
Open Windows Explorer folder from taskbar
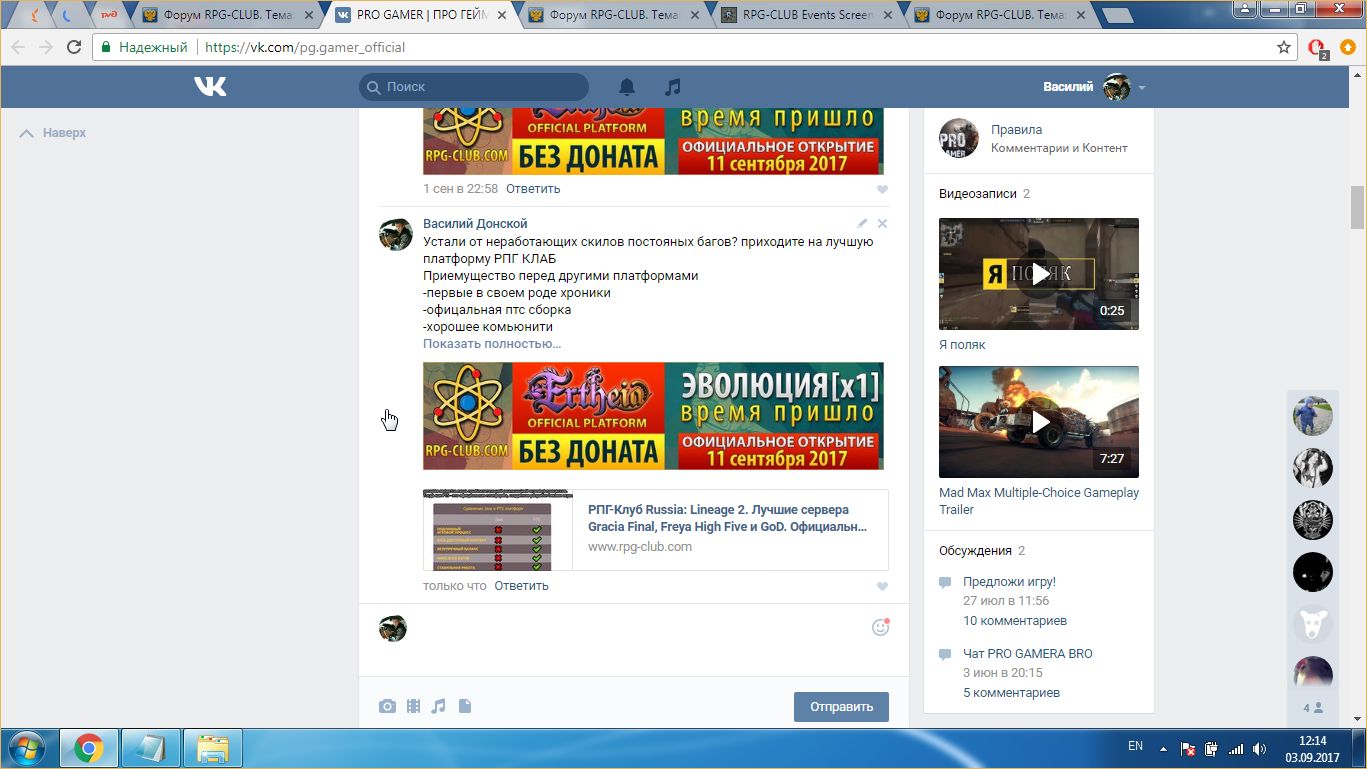212,747
